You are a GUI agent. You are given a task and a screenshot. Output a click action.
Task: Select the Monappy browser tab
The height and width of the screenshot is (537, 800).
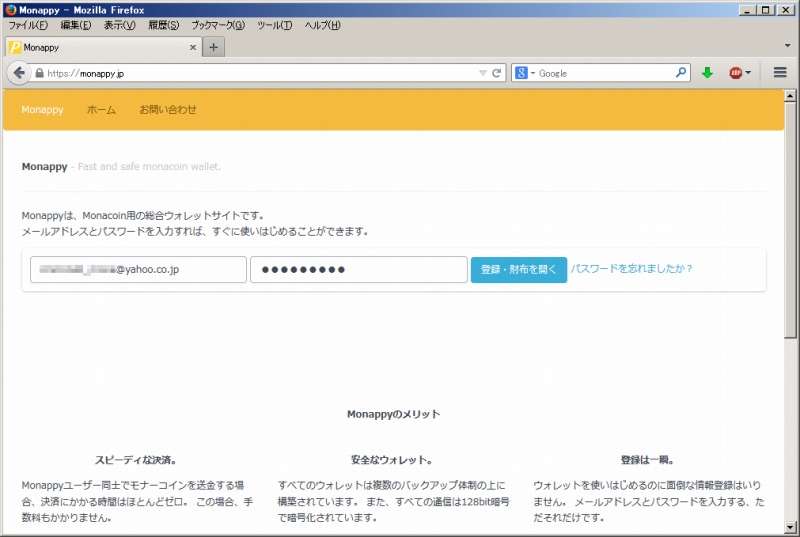[104, 47]
